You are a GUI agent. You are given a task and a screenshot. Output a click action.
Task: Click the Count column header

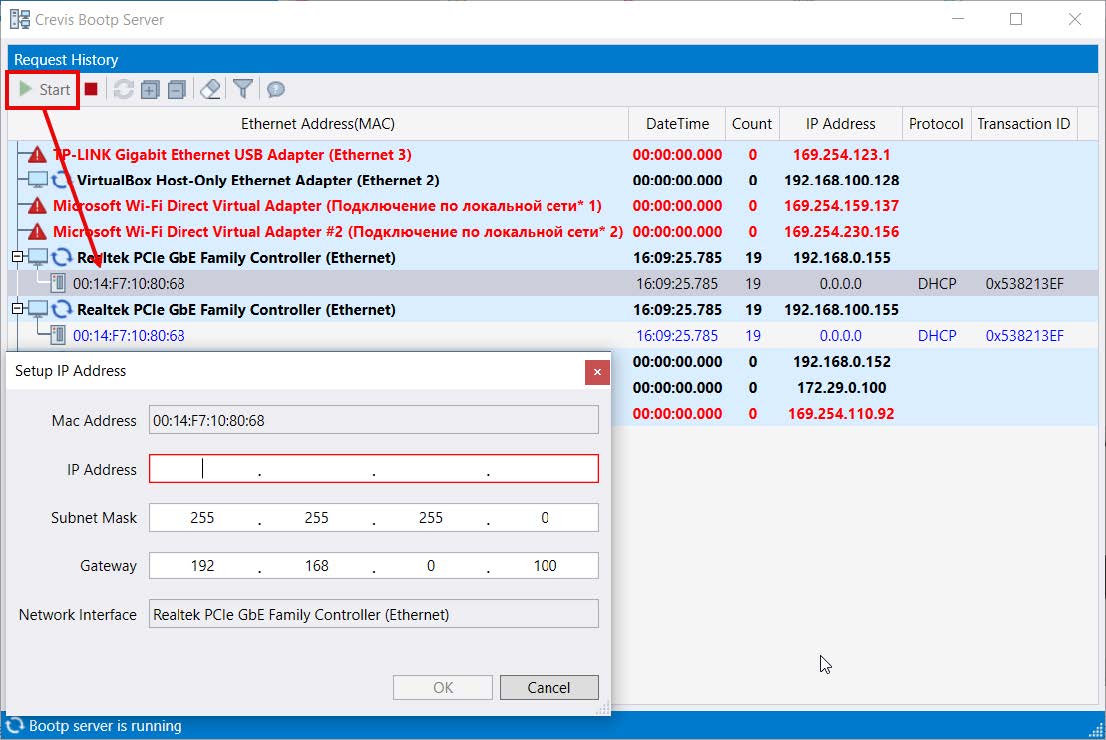(752, 124)
